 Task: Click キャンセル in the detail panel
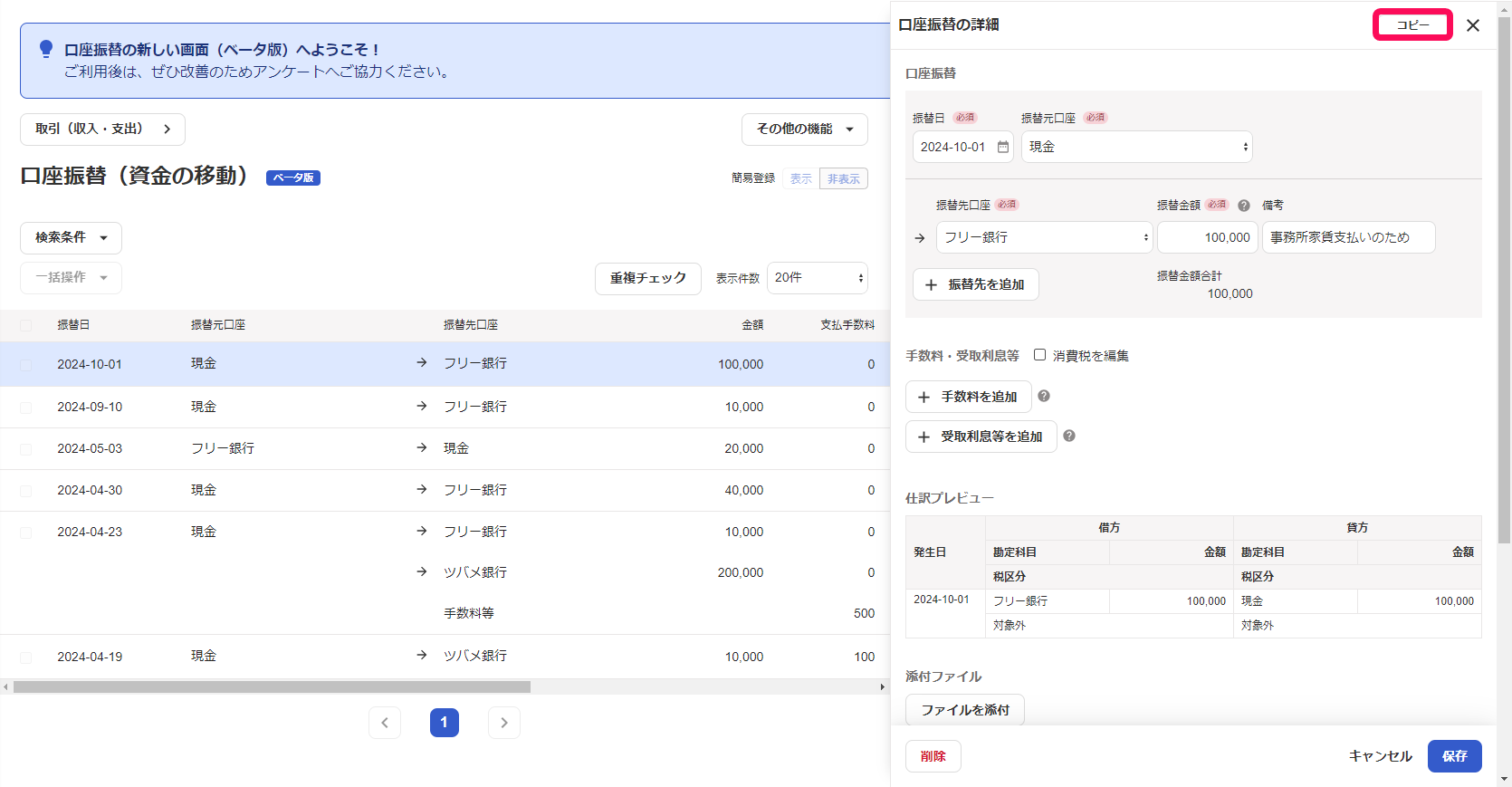coord(1381,756)
